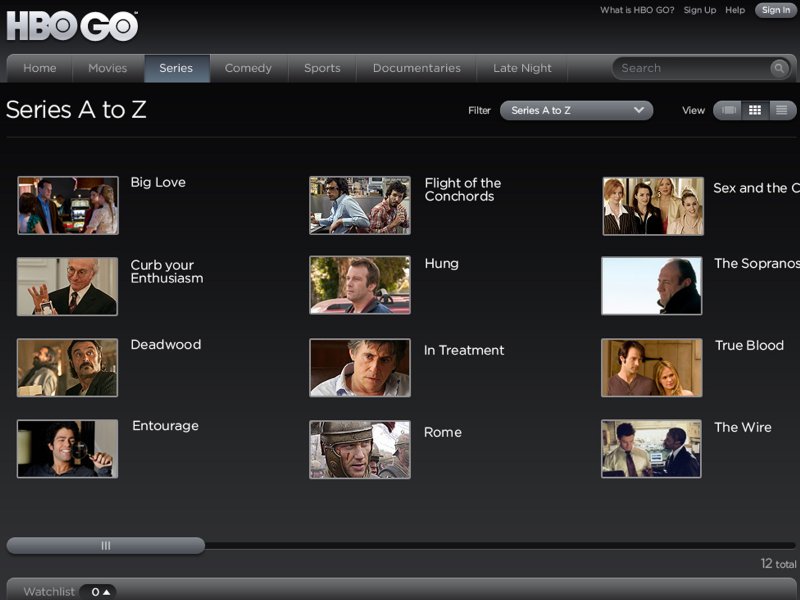The width and height of the screenshot is (800, 600).
Task: Switch to the Sports tab
Action: (x=322, y=68)
